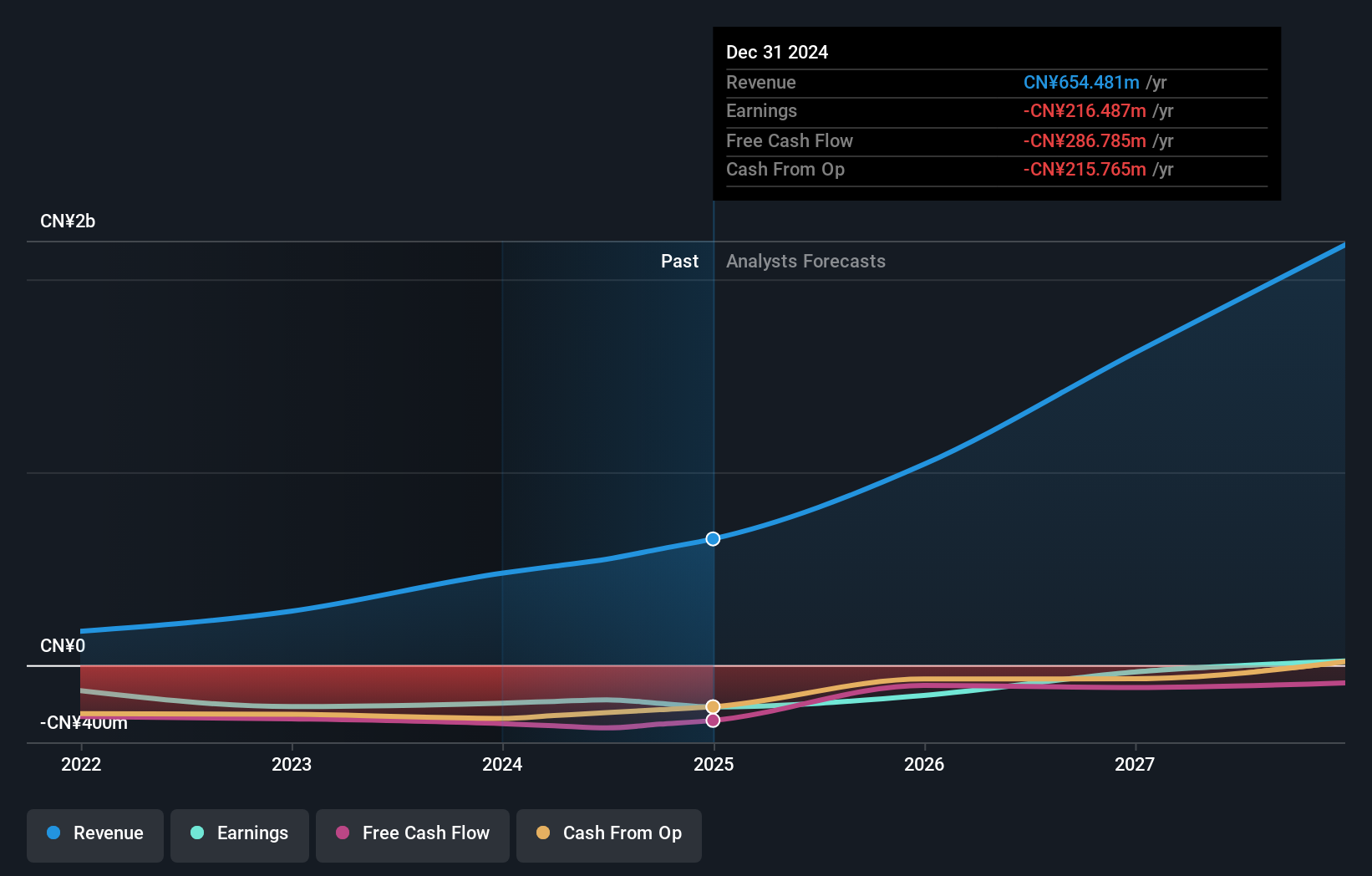The height and width of the screenshot is (876, 1372).
Task: Select the Free Cash Flow pink dot
Action: pyautogui.click(x=343, y=833)
